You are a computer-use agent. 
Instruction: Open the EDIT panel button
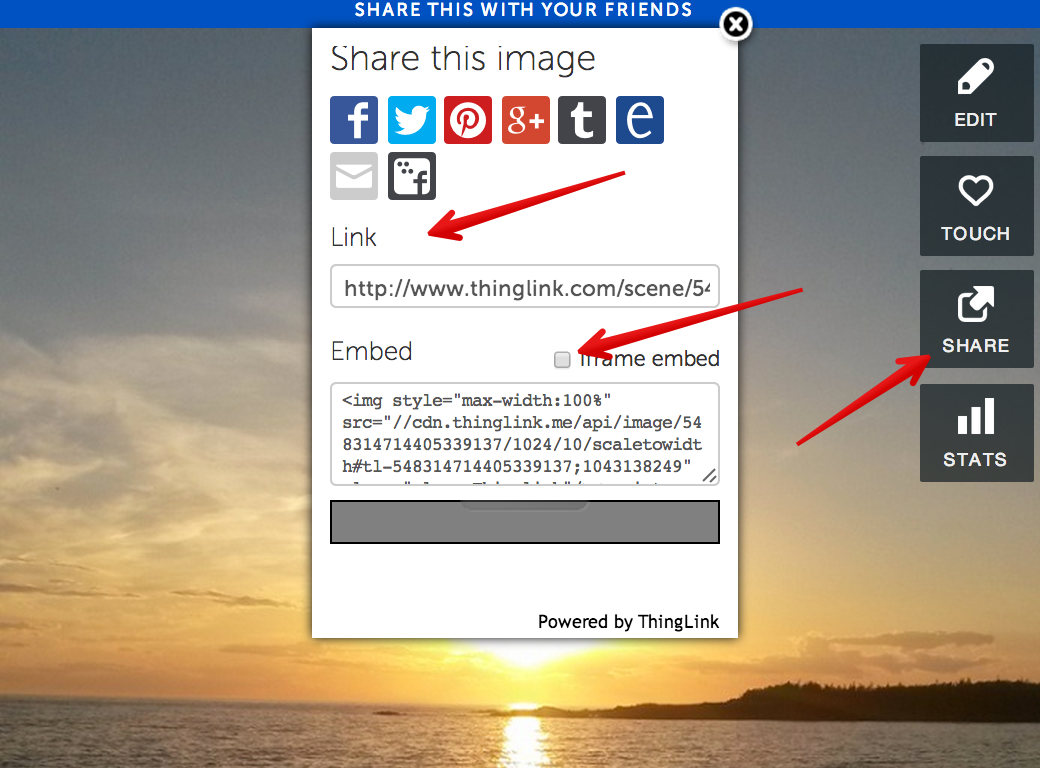[976, 93]
